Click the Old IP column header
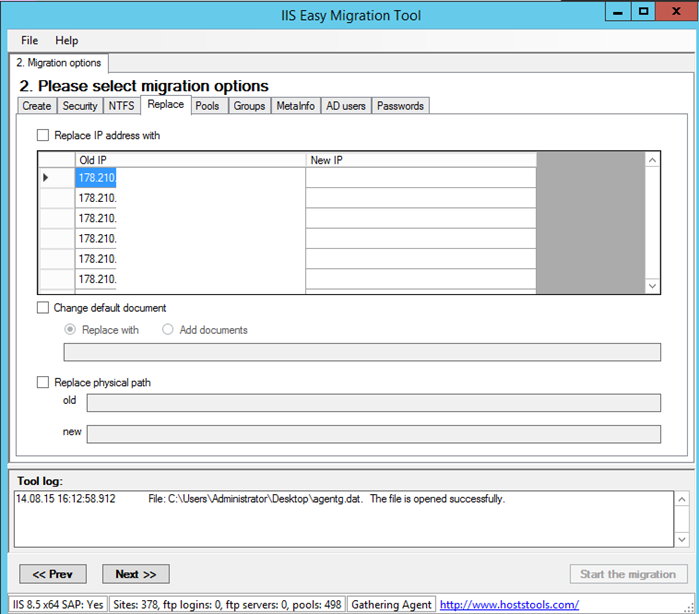The width and height of the screenshot is (699, 614). [x=190, y=160]
